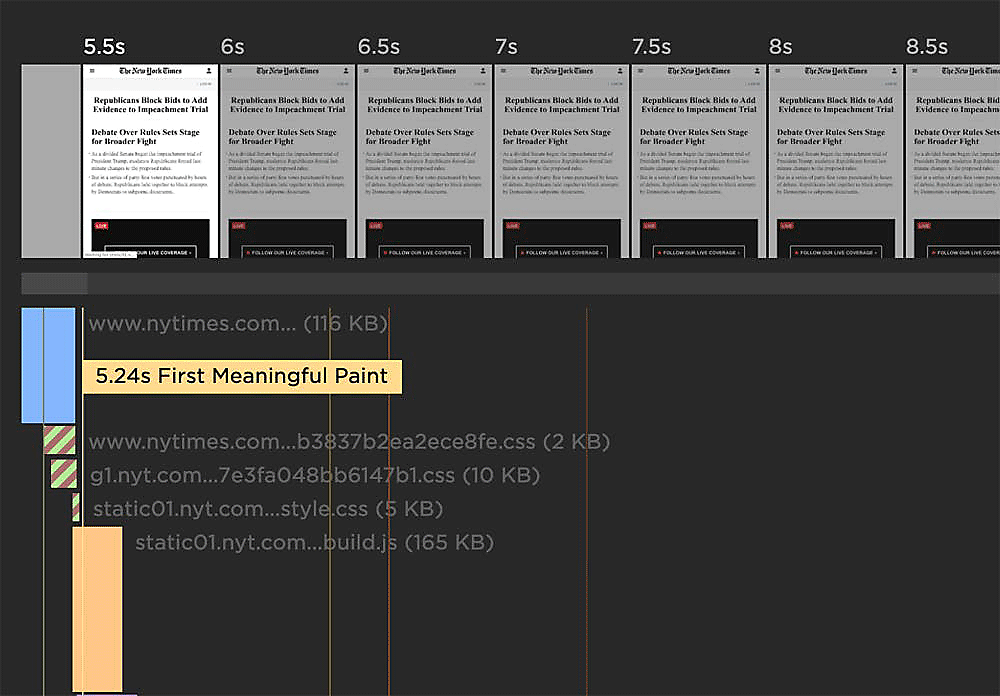Image resolution: width=1000 pixels, height=696 pixels.
Task: Click the red LIVE badge in 5.5s frame
Action: 101,226
